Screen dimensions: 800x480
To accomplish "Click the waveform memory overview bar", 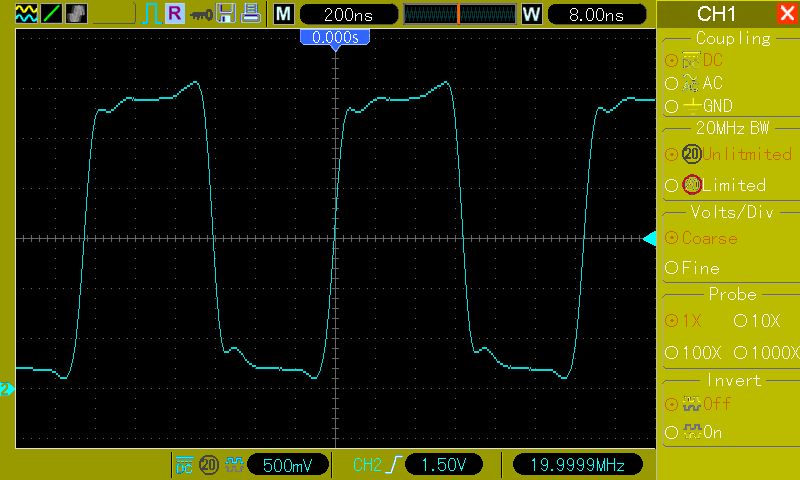I will 460,14.
